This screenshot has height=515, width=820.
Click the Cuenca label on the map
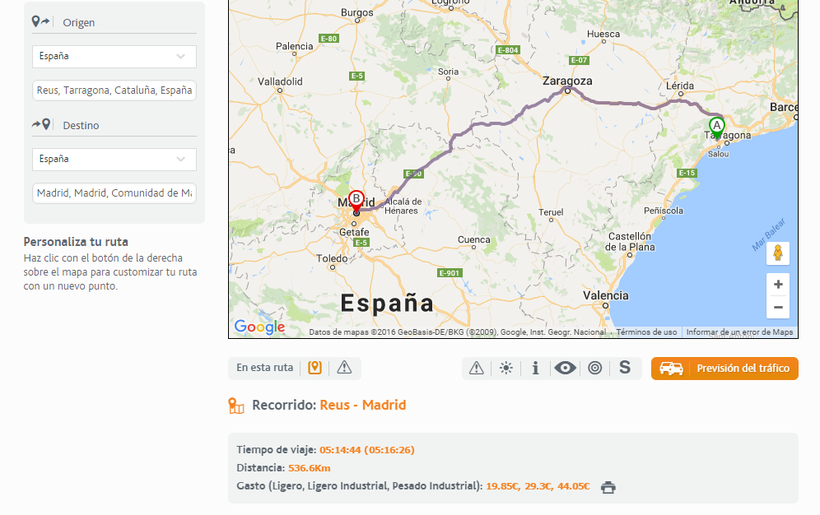click(474, 239)
